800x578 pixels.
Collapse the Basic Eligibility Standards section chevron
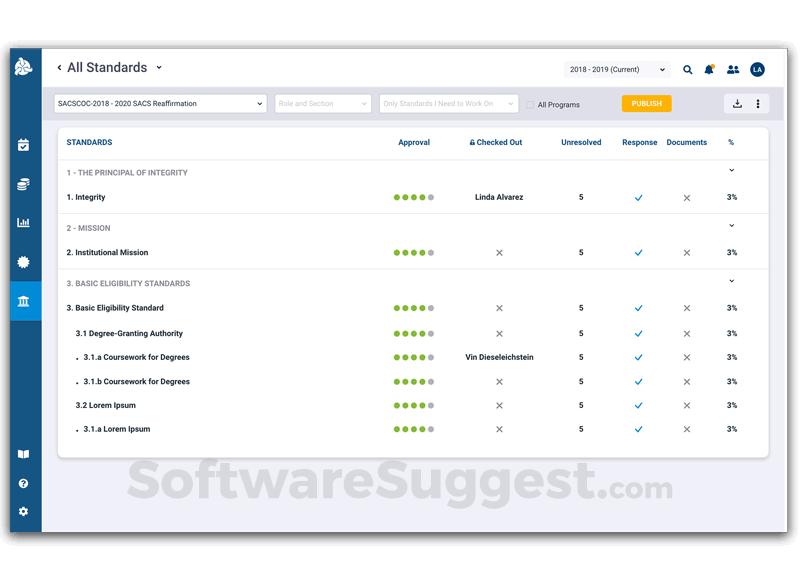[x=732, y=282]
